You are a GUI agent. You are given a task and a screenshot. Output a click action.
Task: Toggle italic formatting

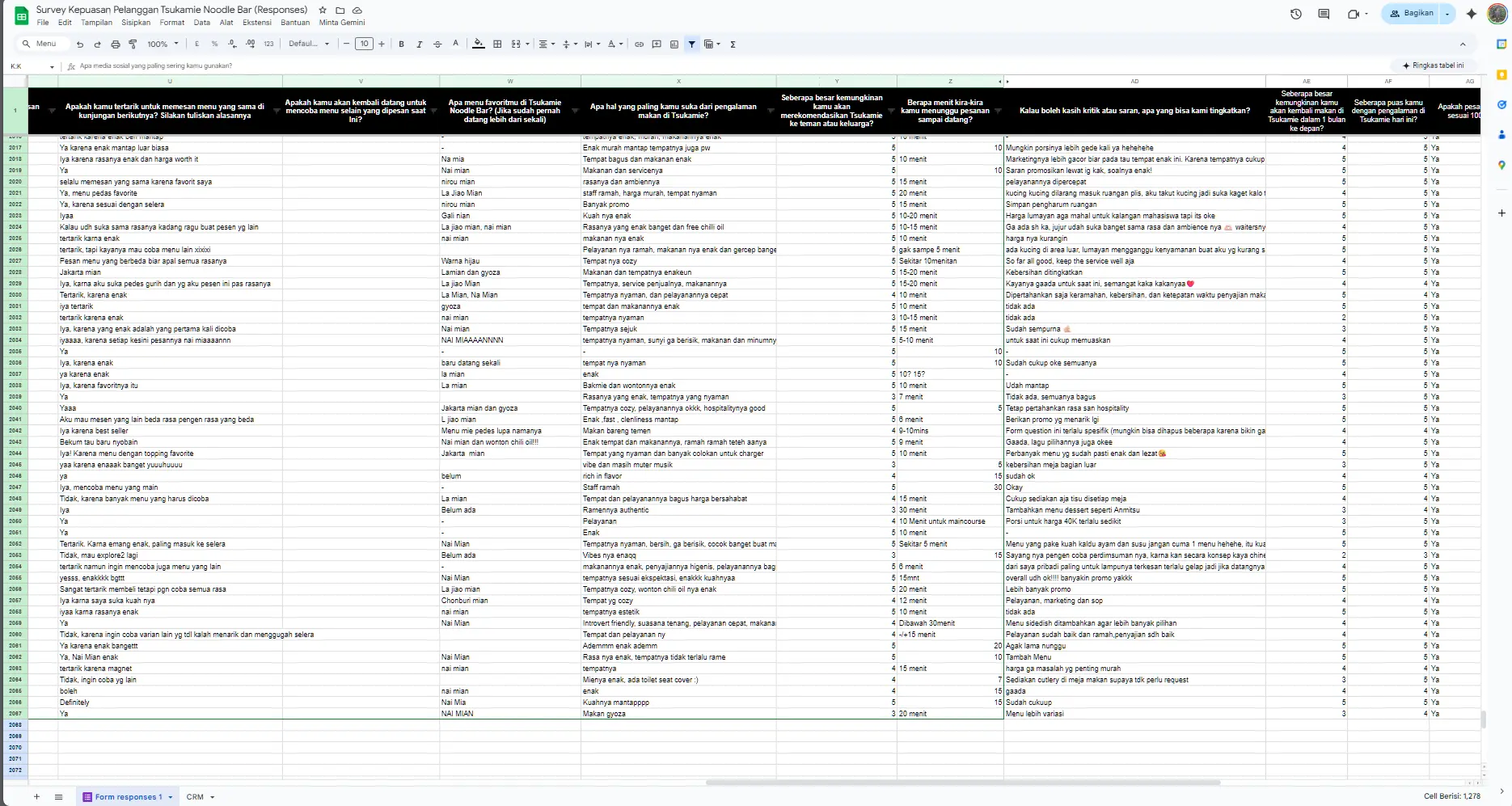[x=419, y=44]
